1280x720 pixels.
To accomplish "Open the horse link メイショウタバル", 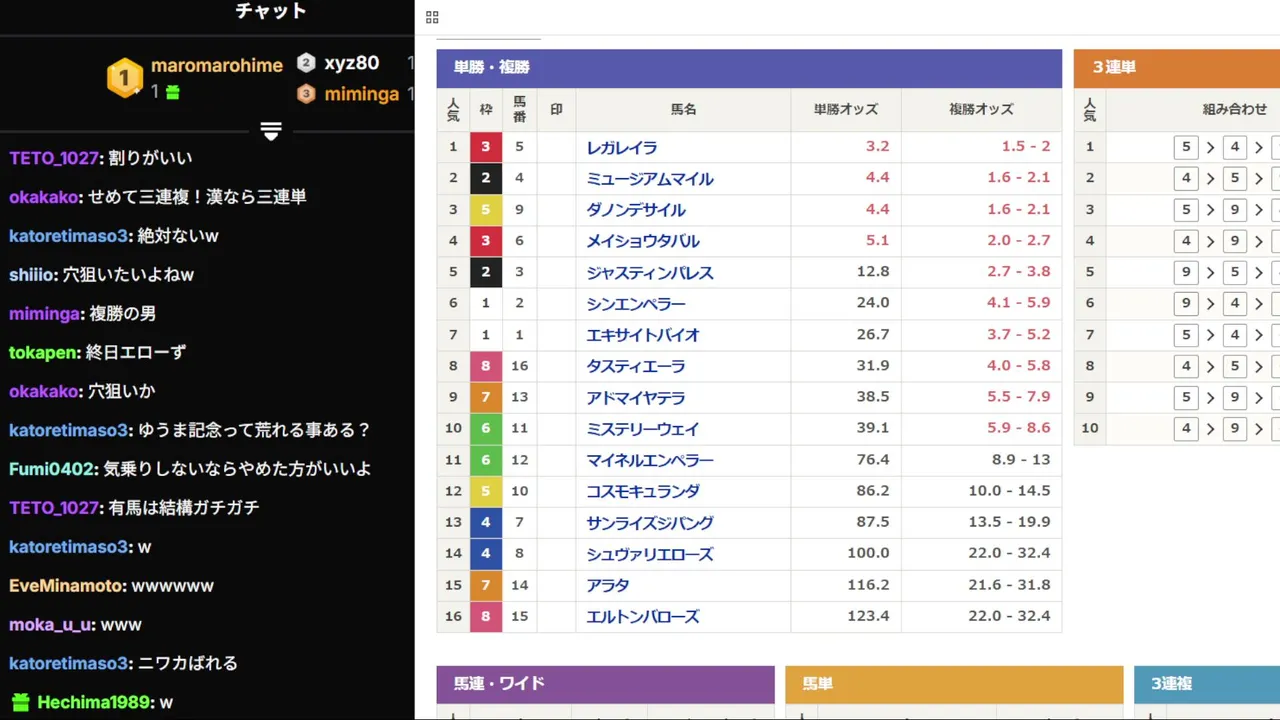I will coord(643,241).
